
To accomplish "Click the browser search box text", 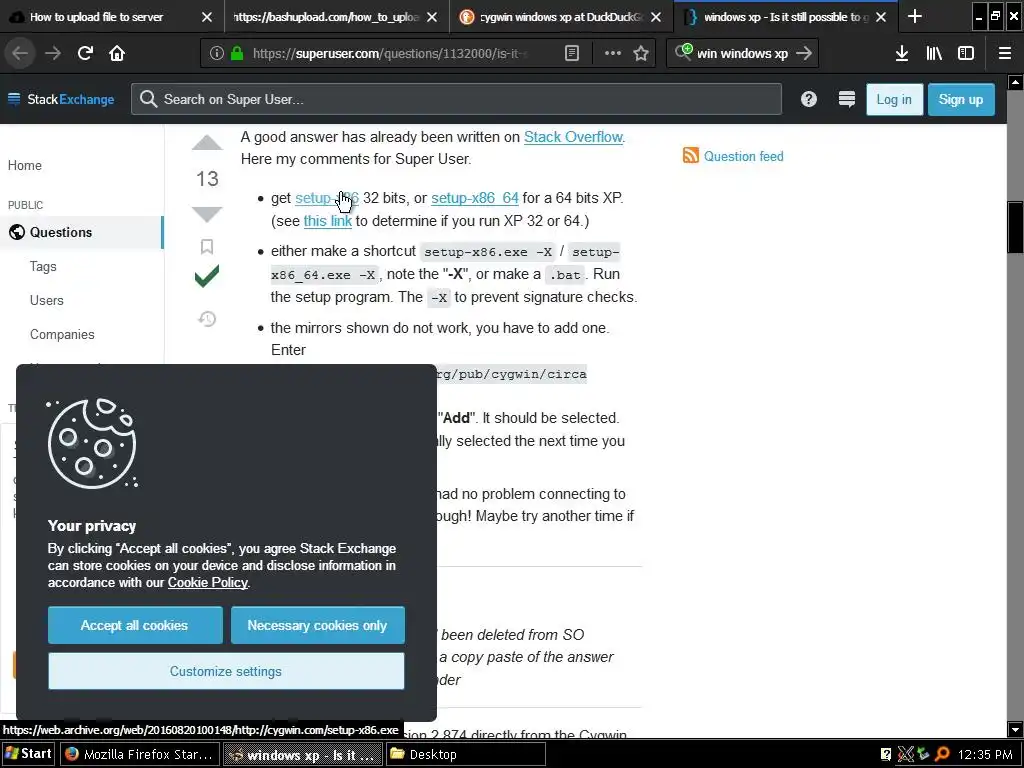I will click(743, 54).
